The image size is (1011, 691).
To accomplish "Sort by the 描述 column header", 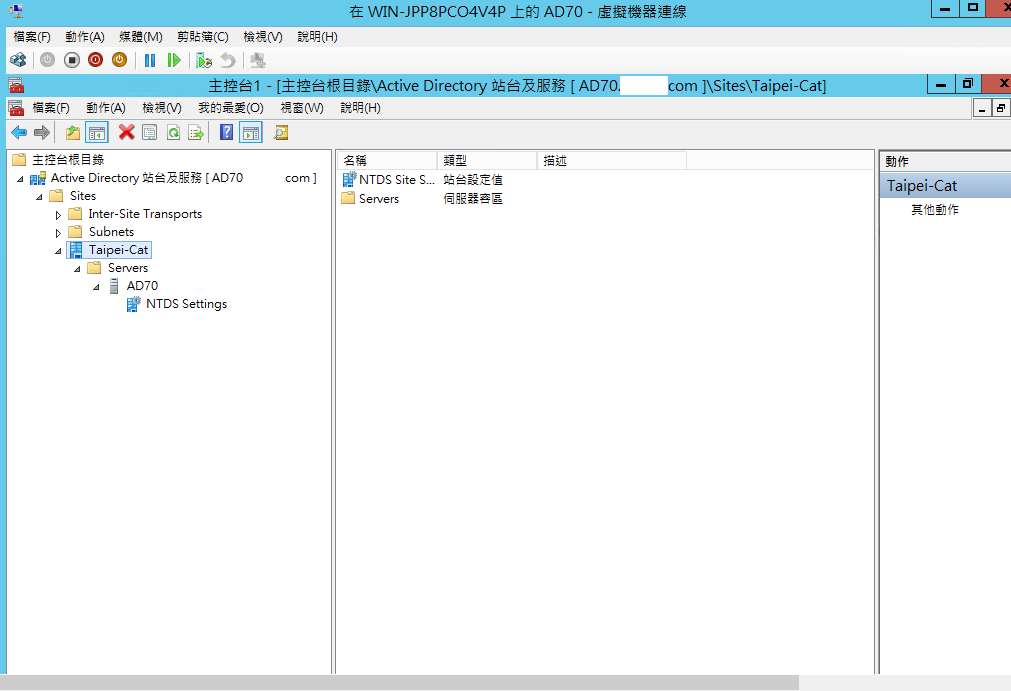I will [611, 161].
